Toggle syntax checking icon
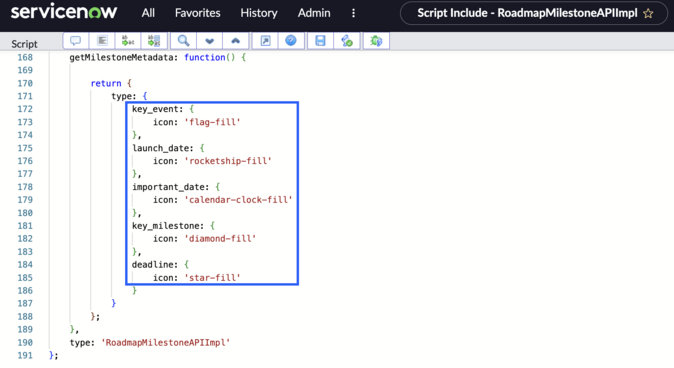This screenshot has height=368, width=674. 346,41
